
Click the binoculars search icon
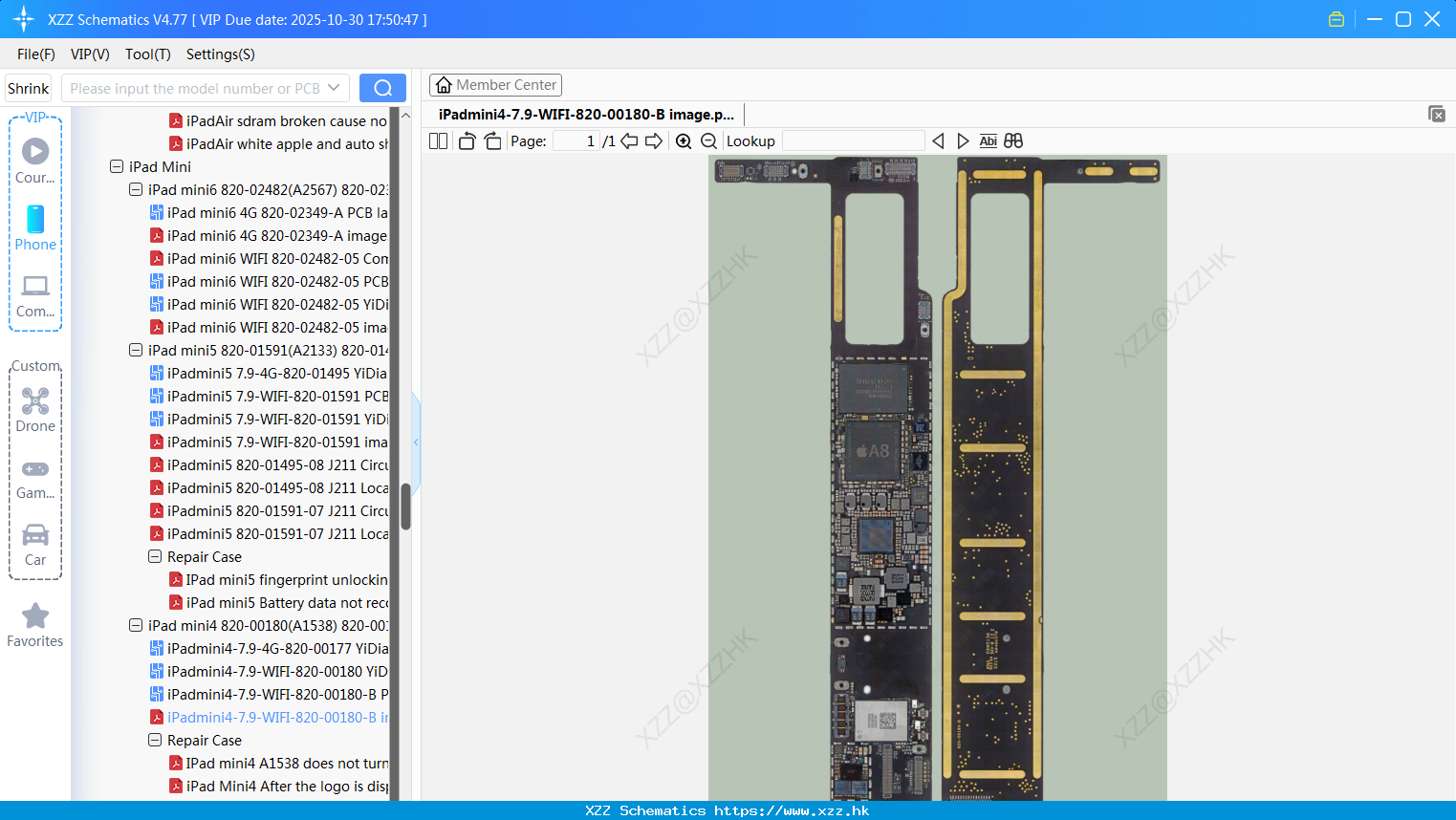click(x=1013, y=140)
